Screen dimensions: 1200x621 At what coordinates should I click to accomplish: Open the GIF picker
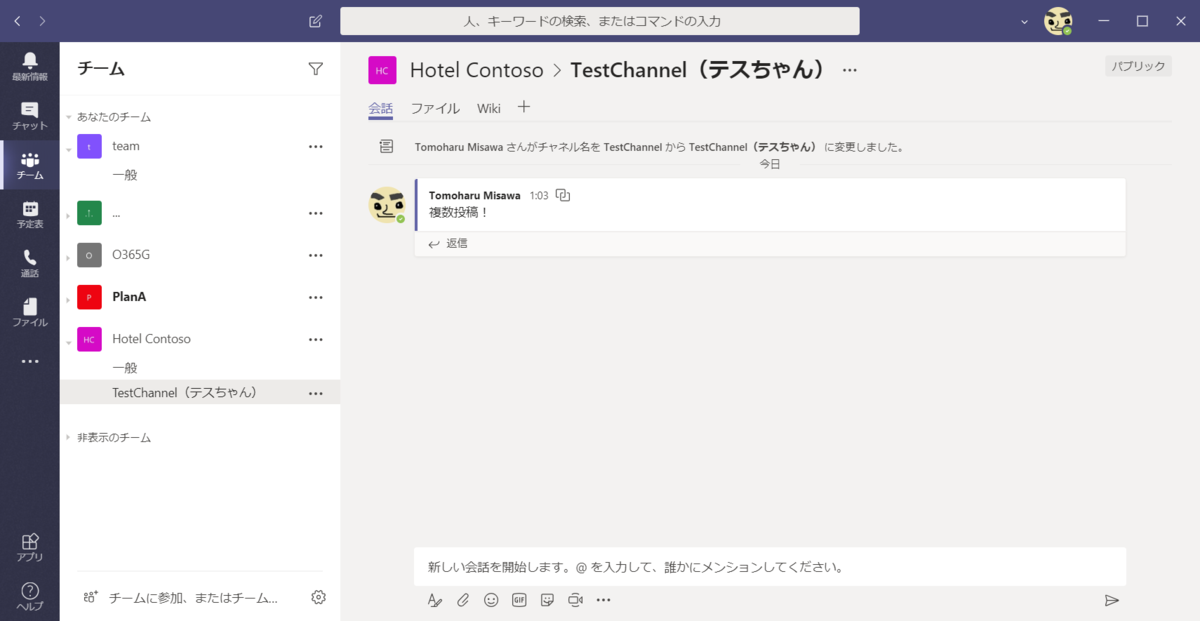tap(518, 600)
